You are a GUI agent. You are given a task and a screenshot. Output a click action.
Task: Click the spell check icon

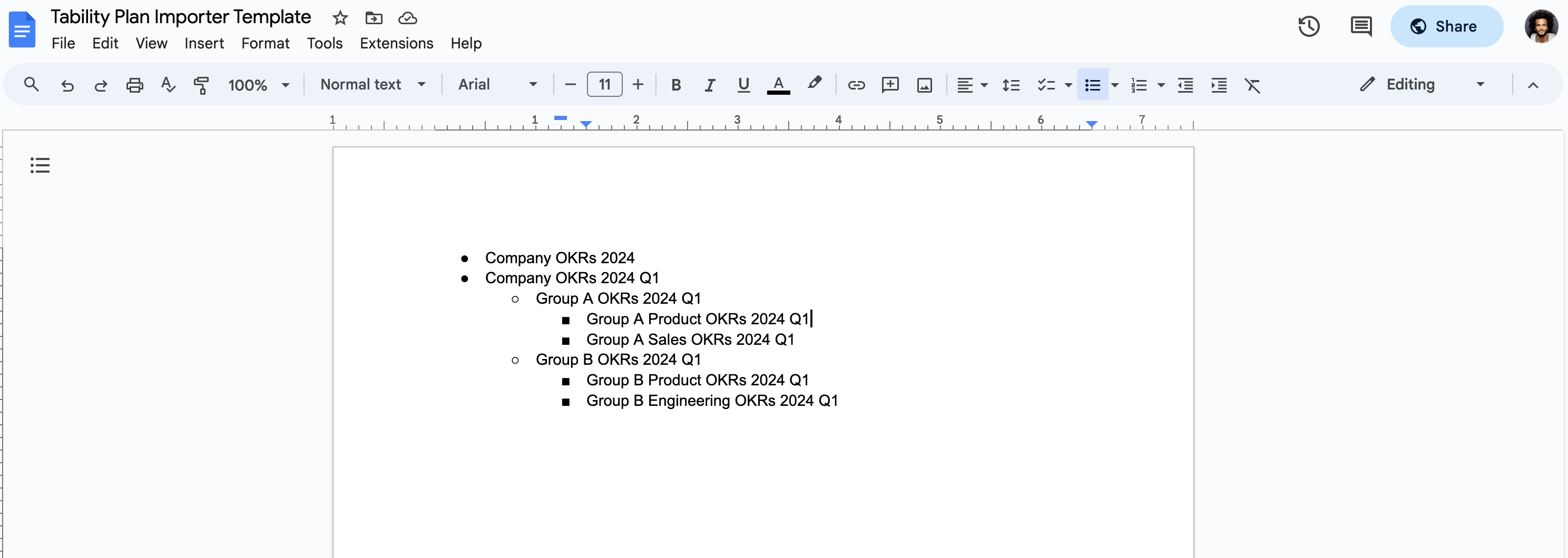(x=168, y=85)
